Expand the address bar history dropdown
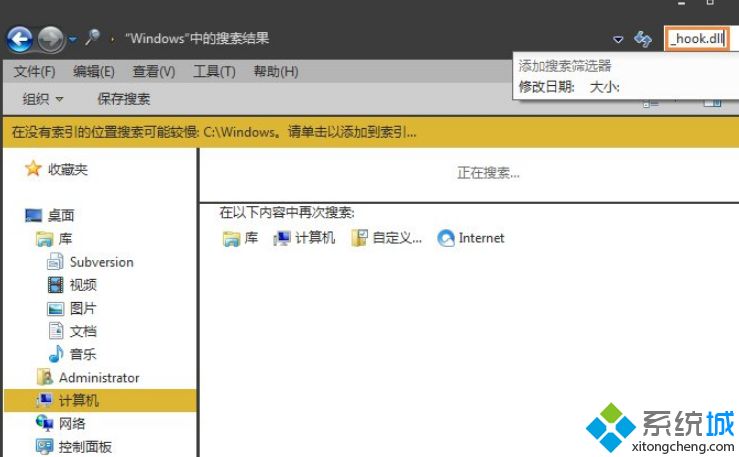The image size is (739, 457). pos(618,39)
